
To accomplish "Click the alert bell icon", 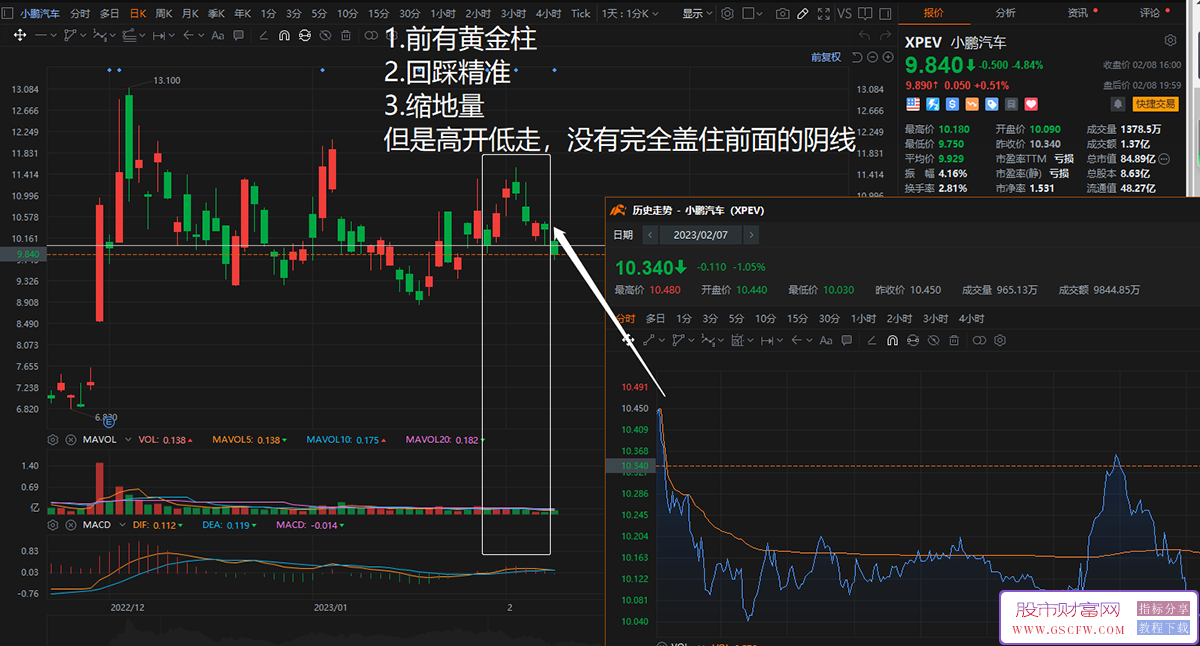I will 1117,104.
